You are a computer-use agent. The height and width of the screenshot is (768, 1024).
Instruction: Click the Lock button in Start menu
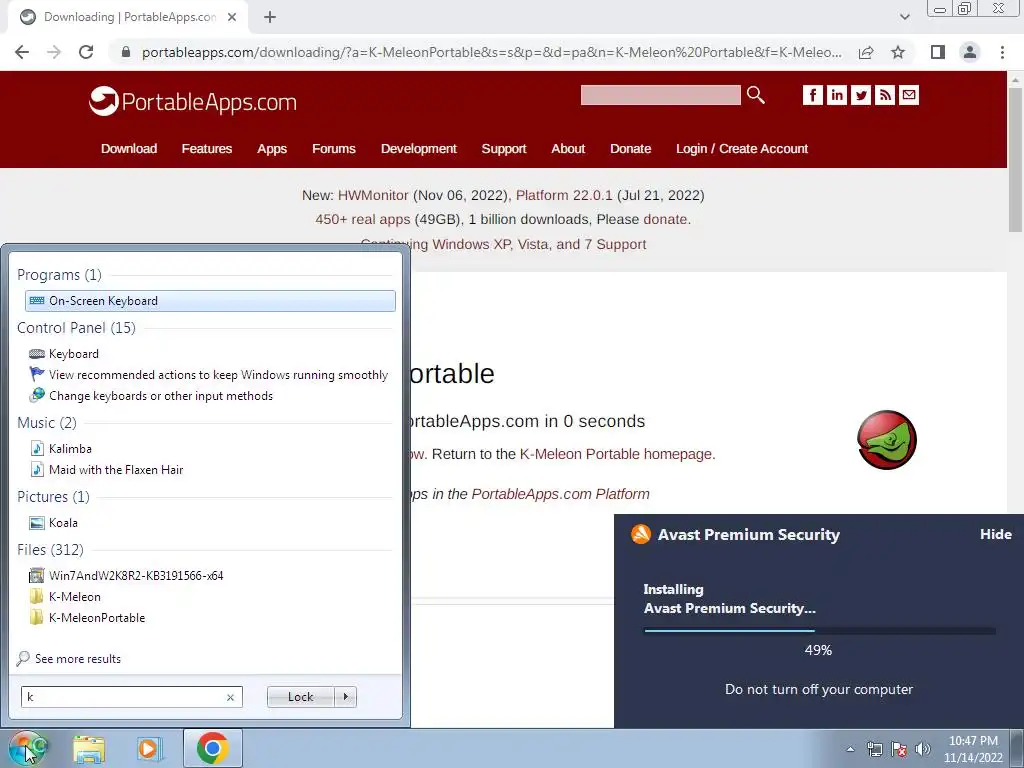(300, 697)
